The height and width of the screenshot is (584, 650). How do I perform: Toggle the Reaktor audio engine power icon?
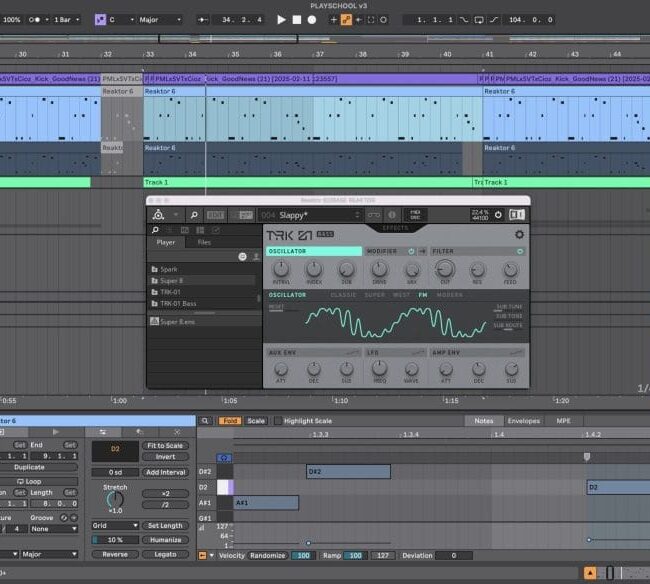[x=498, y=215]
